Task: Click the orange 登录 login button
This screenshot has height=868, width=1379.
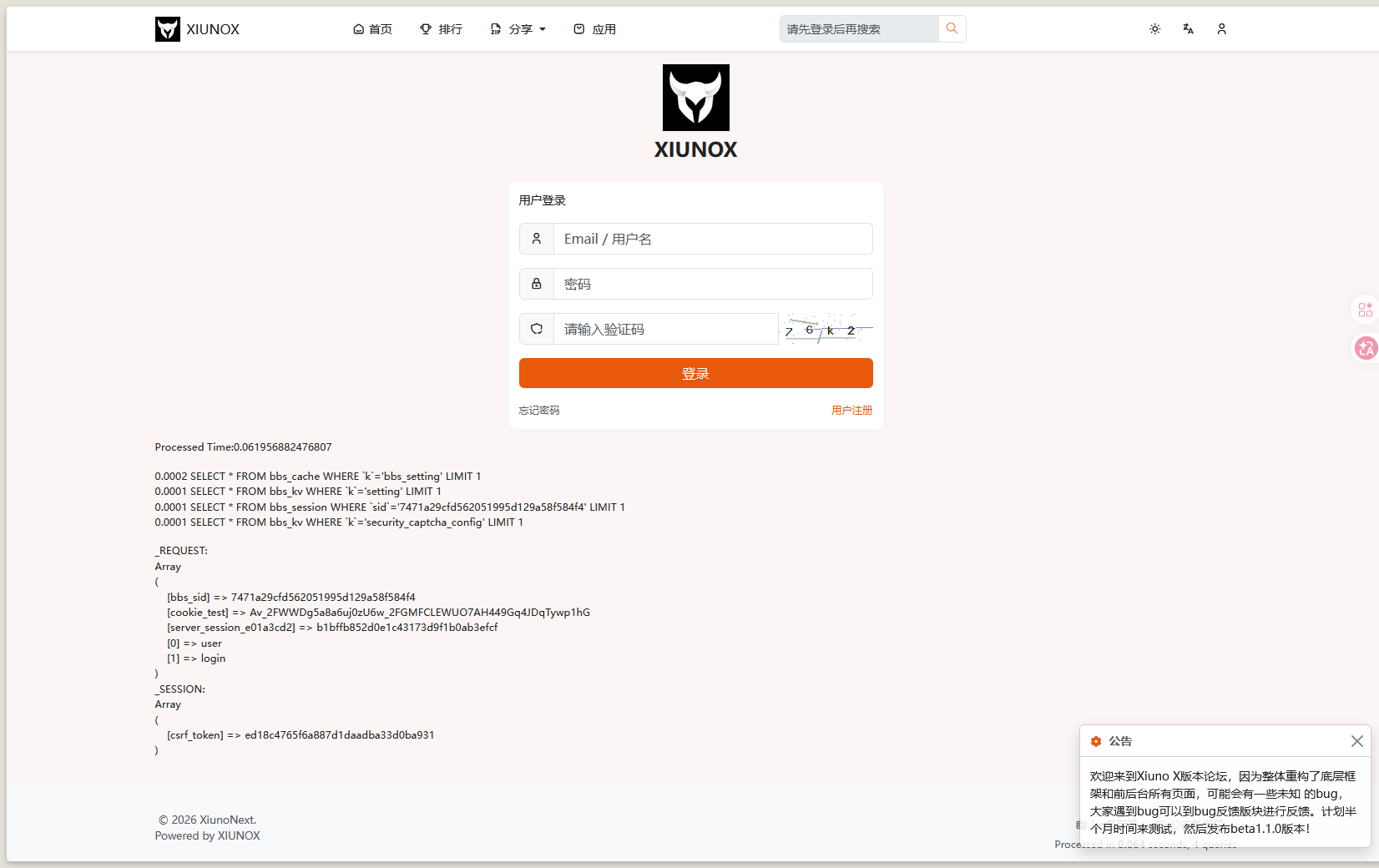Action: 696,373
